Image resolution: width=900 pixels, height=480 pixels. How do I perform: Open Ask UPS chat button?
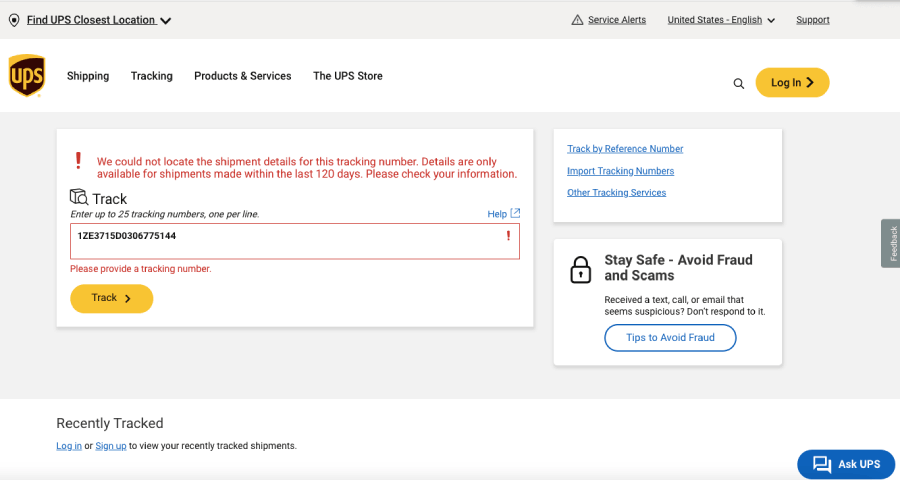(846, 464)
